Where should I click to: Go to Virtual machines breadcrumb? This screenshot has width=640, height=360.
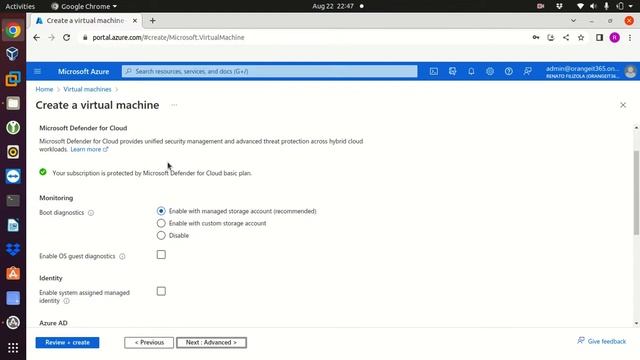[87, 89]
